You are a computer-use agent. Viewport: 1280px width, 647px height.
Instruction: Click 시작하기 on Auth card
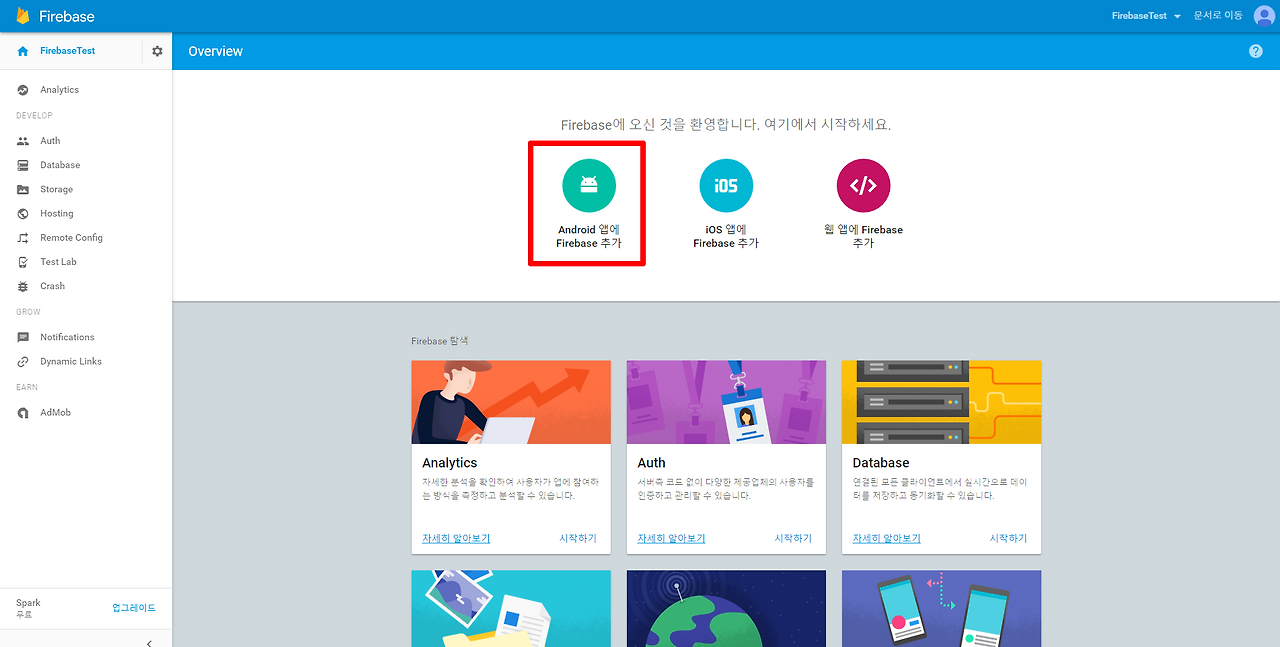(793, 538)
